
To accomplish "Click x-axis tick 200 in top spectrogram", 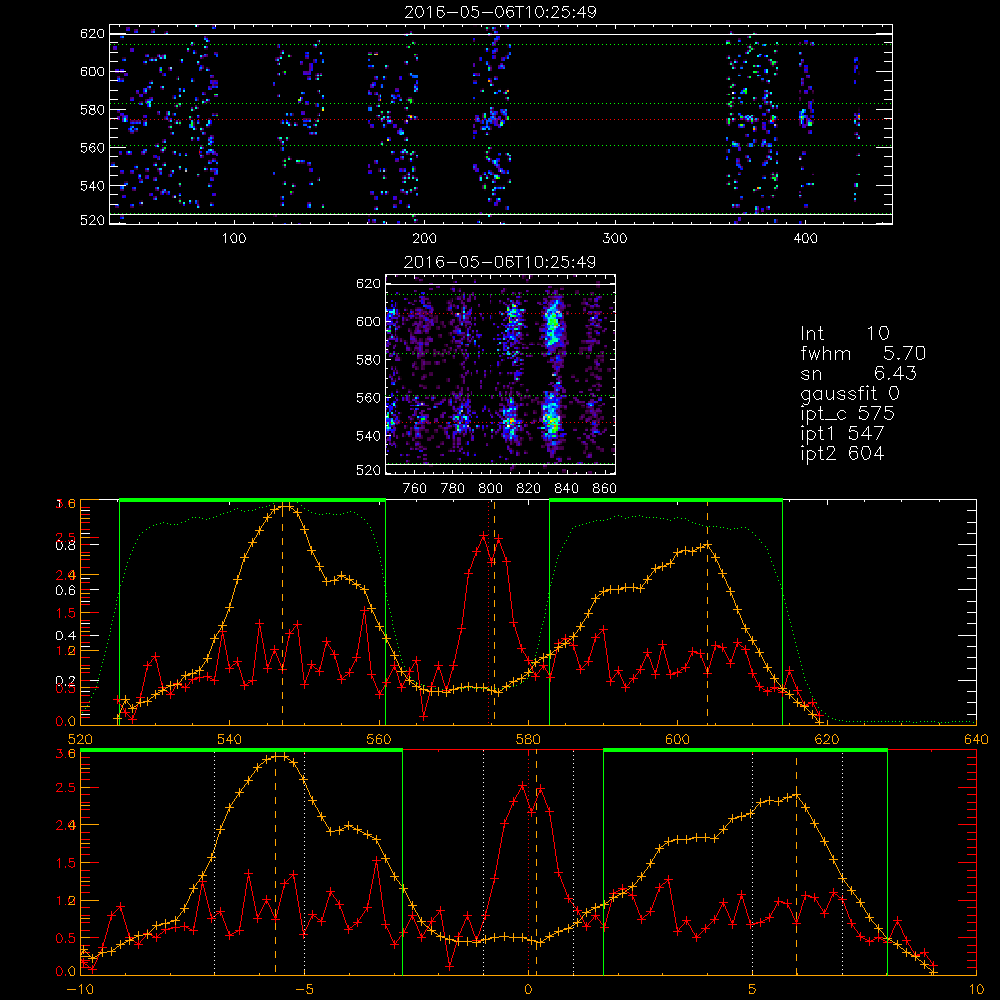I will click(x=424, y=239).
